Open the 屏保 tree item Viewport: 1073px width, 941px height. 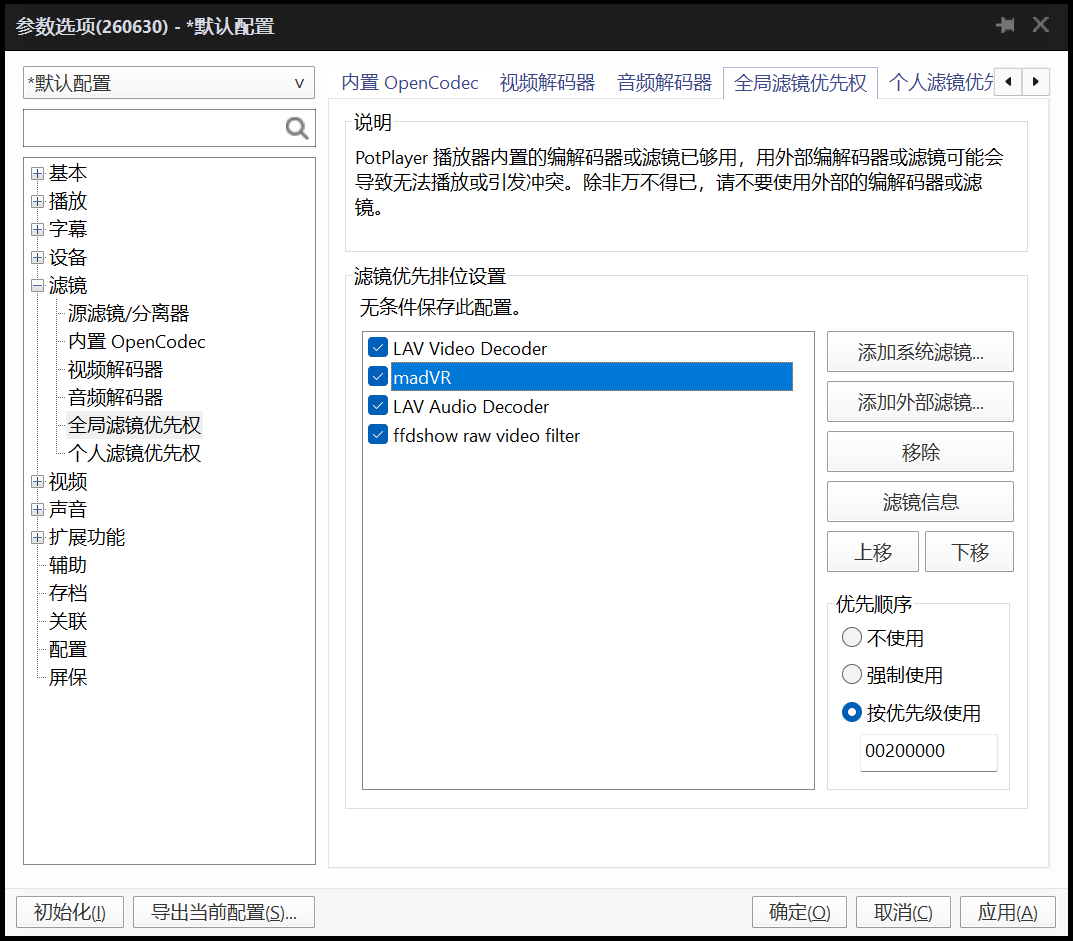(68, 678)
